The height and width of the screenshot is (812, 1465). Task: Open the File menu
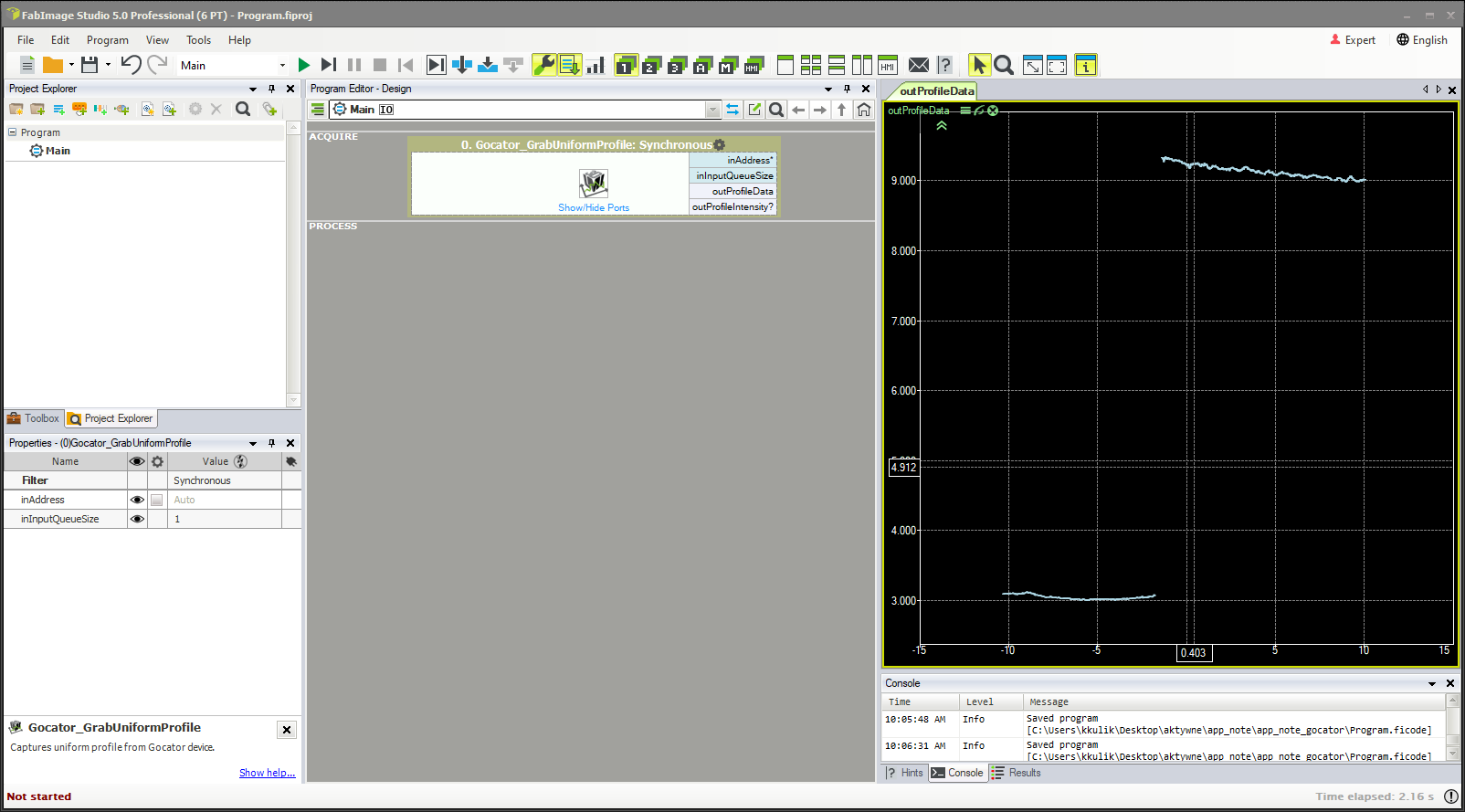click(26, 40)
